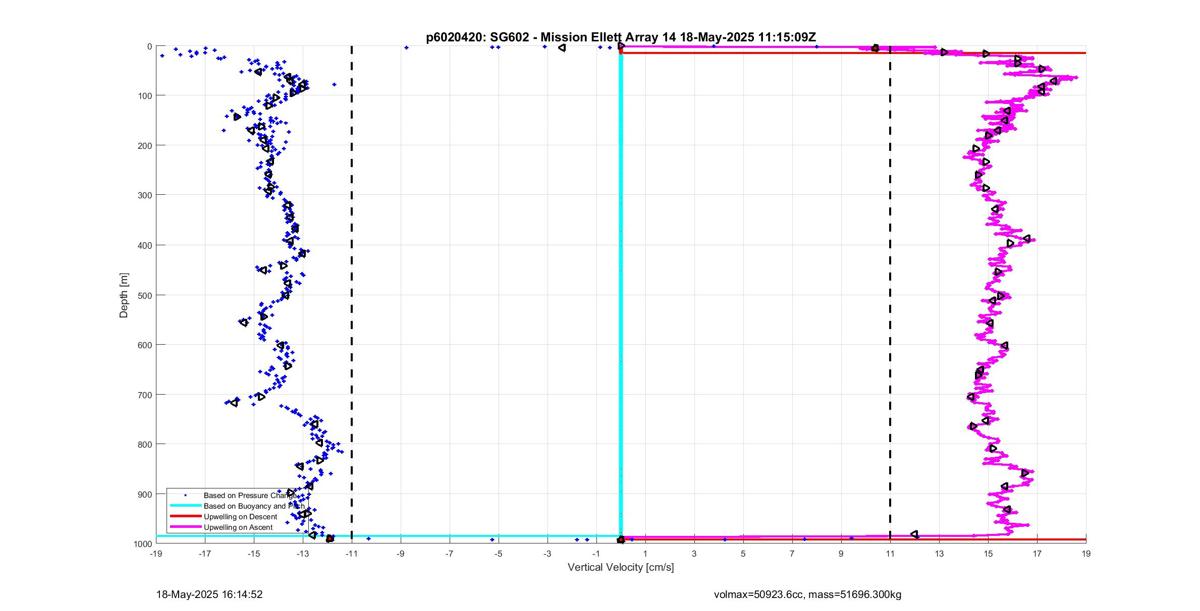Viewport: 1200px width, 611px height.
Task: Click the y-axis tick label '1000'
Action: 141,543
